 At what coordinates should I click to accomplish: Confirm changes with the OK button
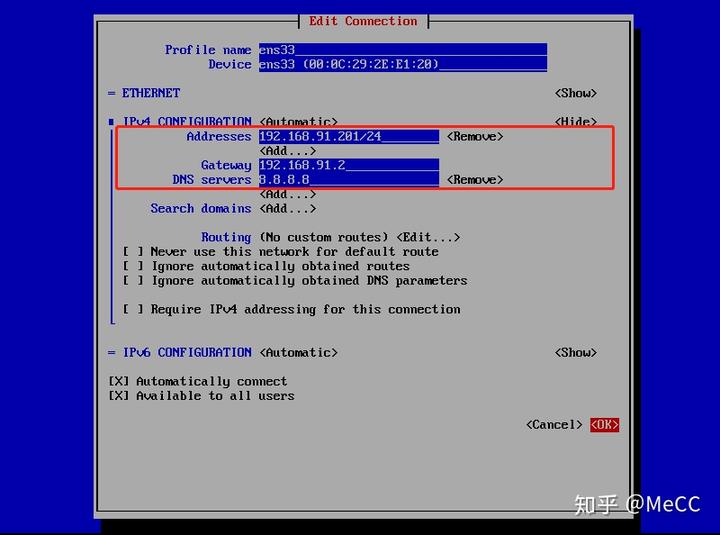[604, 424]
